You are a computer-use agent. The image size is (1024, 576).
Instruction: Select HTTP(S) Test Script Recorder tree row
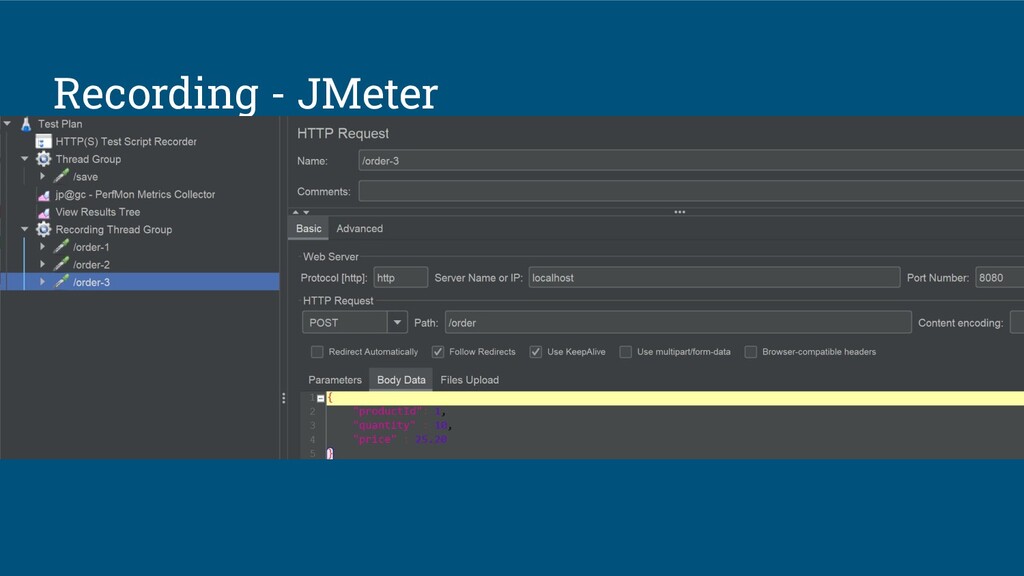click(x=125, y=141)
